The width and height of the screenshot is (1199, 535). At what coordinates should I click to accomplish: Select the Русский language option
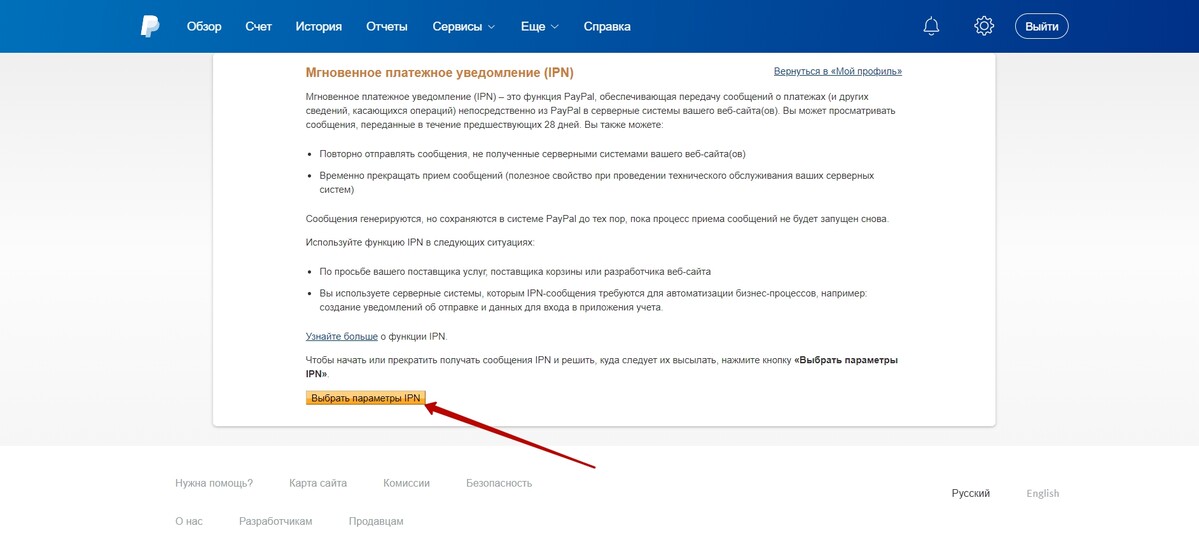(971, 493)
